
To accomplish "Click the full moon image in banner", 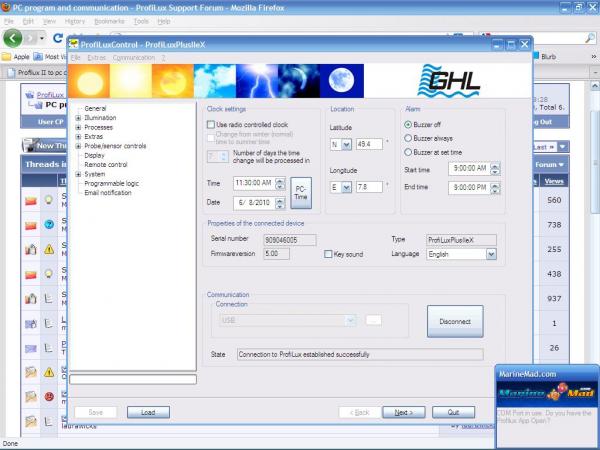I will click(341, 81).
